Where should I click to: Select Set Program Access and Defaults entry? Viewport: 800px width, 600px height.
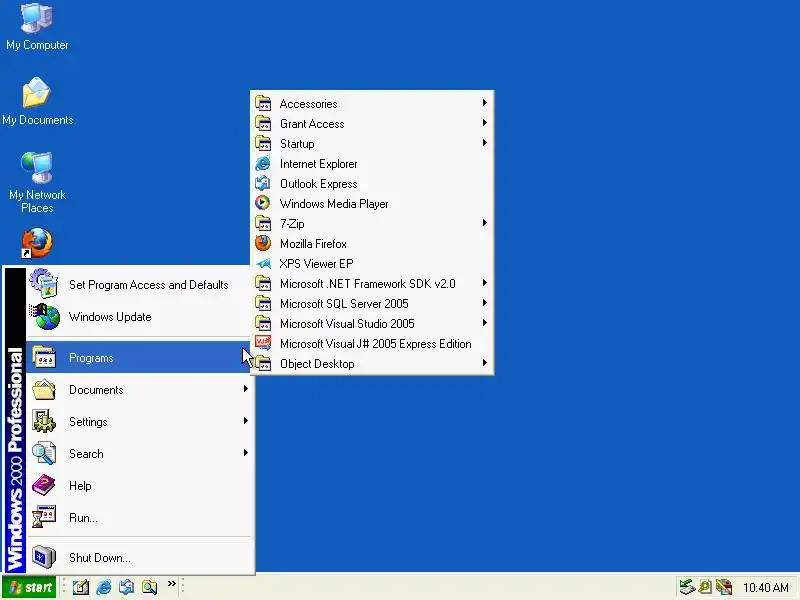(x=139, y=285)
